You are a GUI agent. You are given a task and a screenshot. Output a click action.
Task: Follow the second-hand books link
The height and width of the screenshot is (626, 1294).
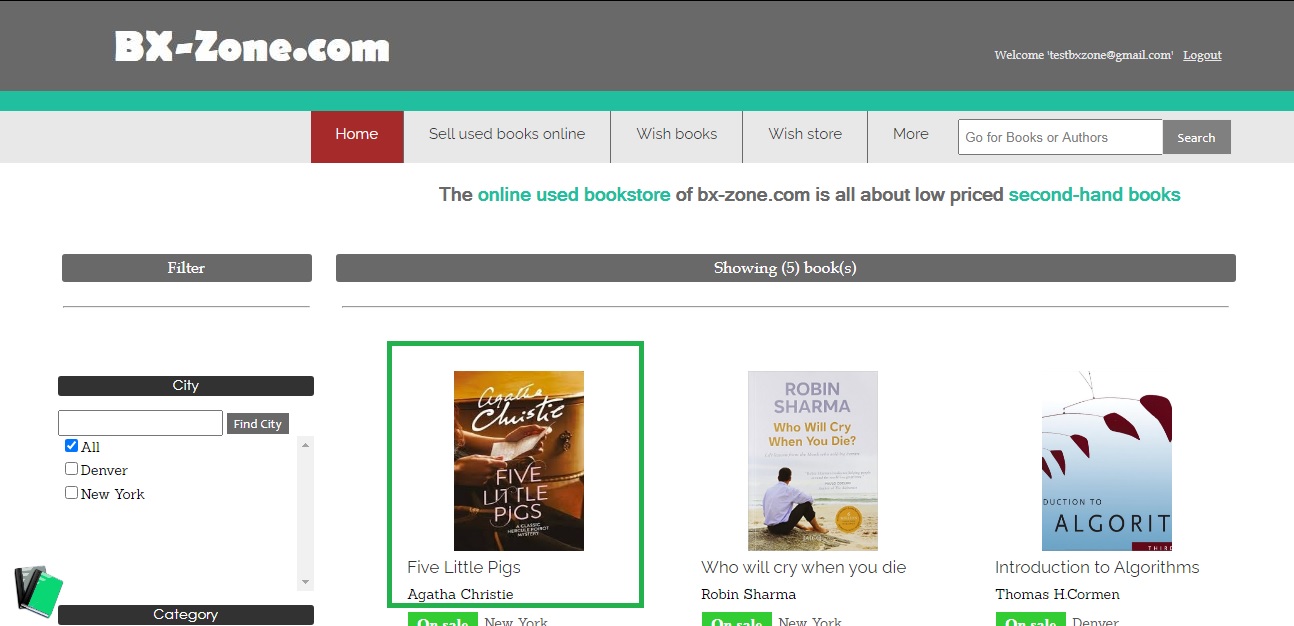point(1094,195)
